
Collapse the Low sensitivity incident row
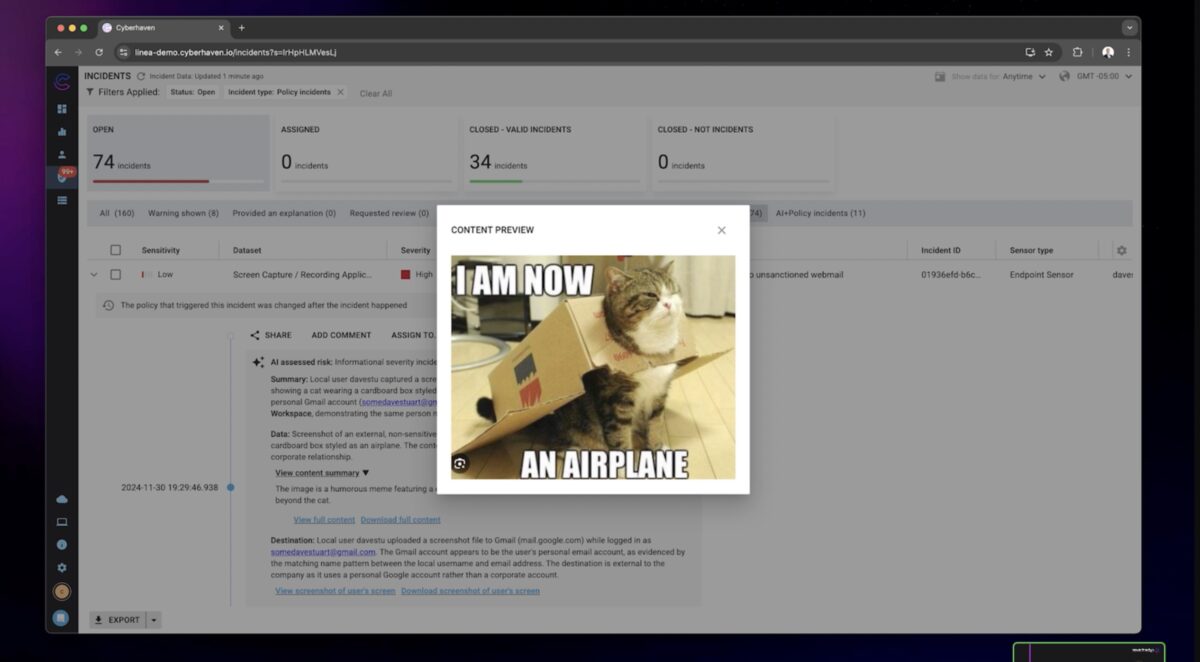[94, 274]
